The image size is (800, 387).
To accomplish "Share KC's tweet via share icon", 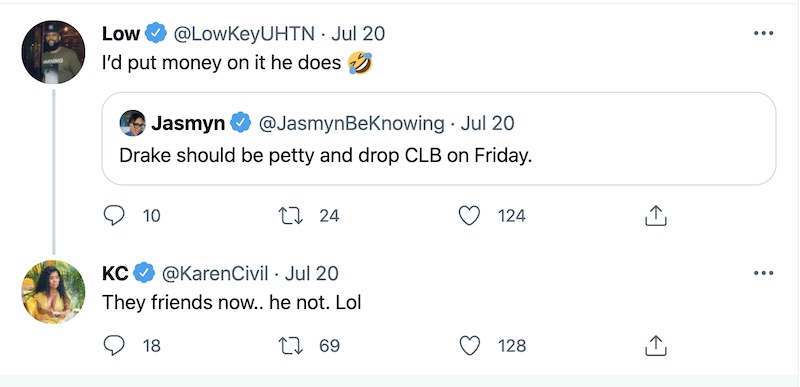I will 656,346.
